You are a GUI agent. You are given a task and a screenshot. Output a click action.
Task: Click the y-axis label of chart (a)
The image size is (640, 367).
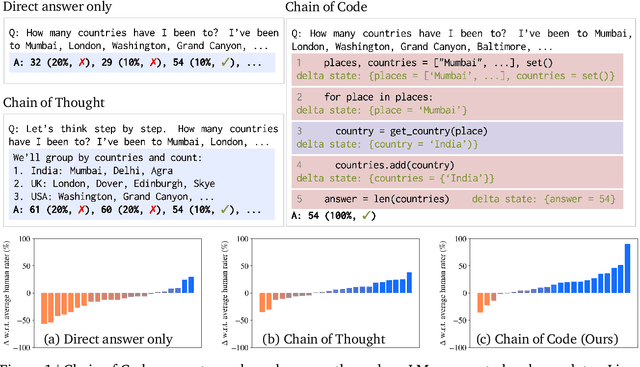[7, 293]
